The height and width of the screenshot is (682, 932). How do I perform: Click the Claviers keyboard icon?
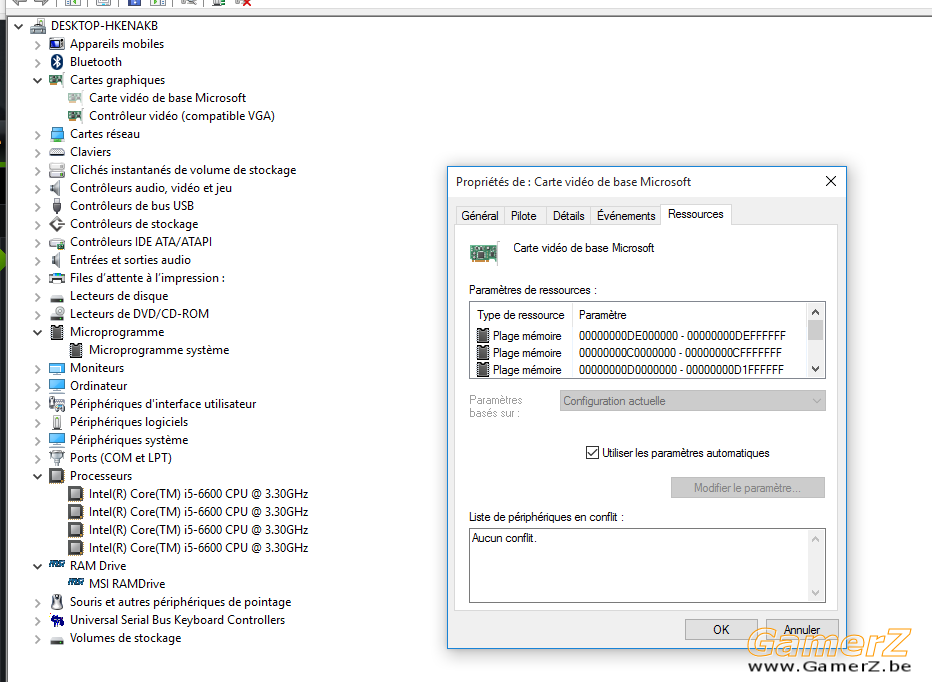tap(57, 152)
